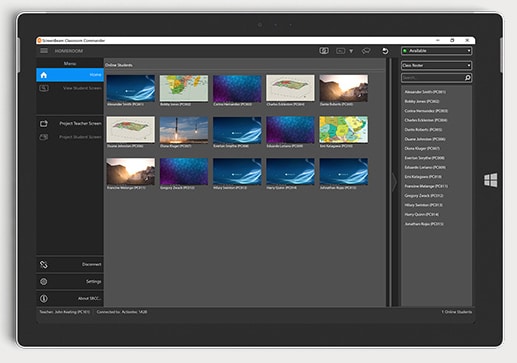Screen dimensions: 517x363
Task: Click the first monitor icon in top toolbar
Action: point(324,51)
